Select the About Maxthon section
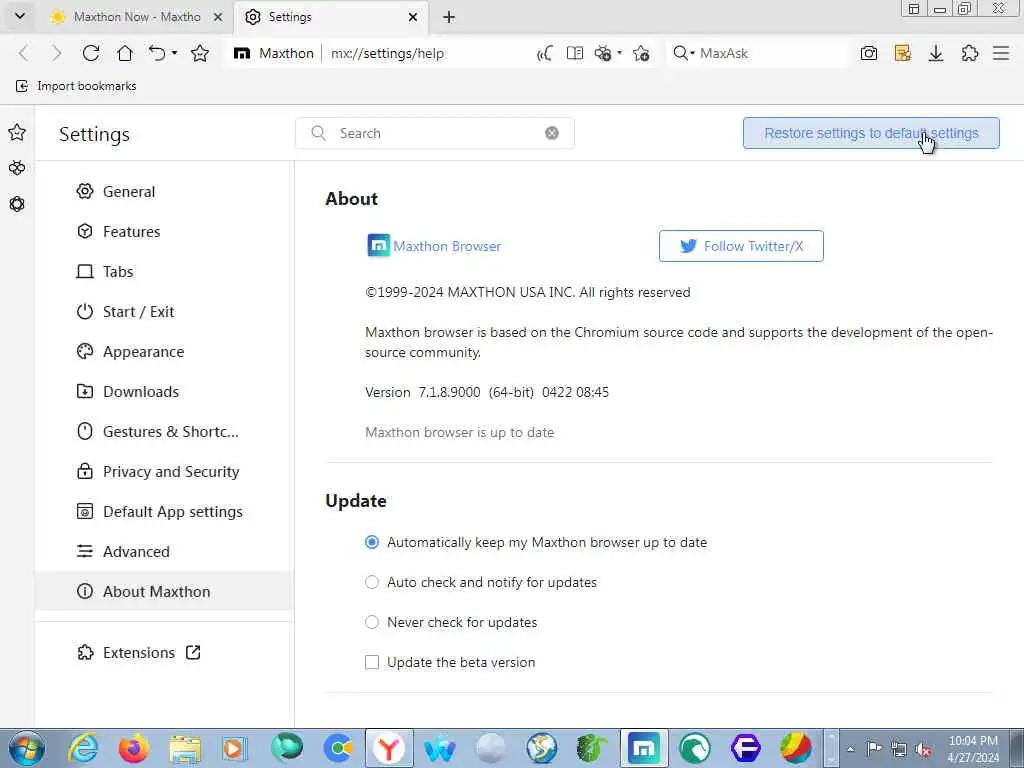 (x=164, y=591)
